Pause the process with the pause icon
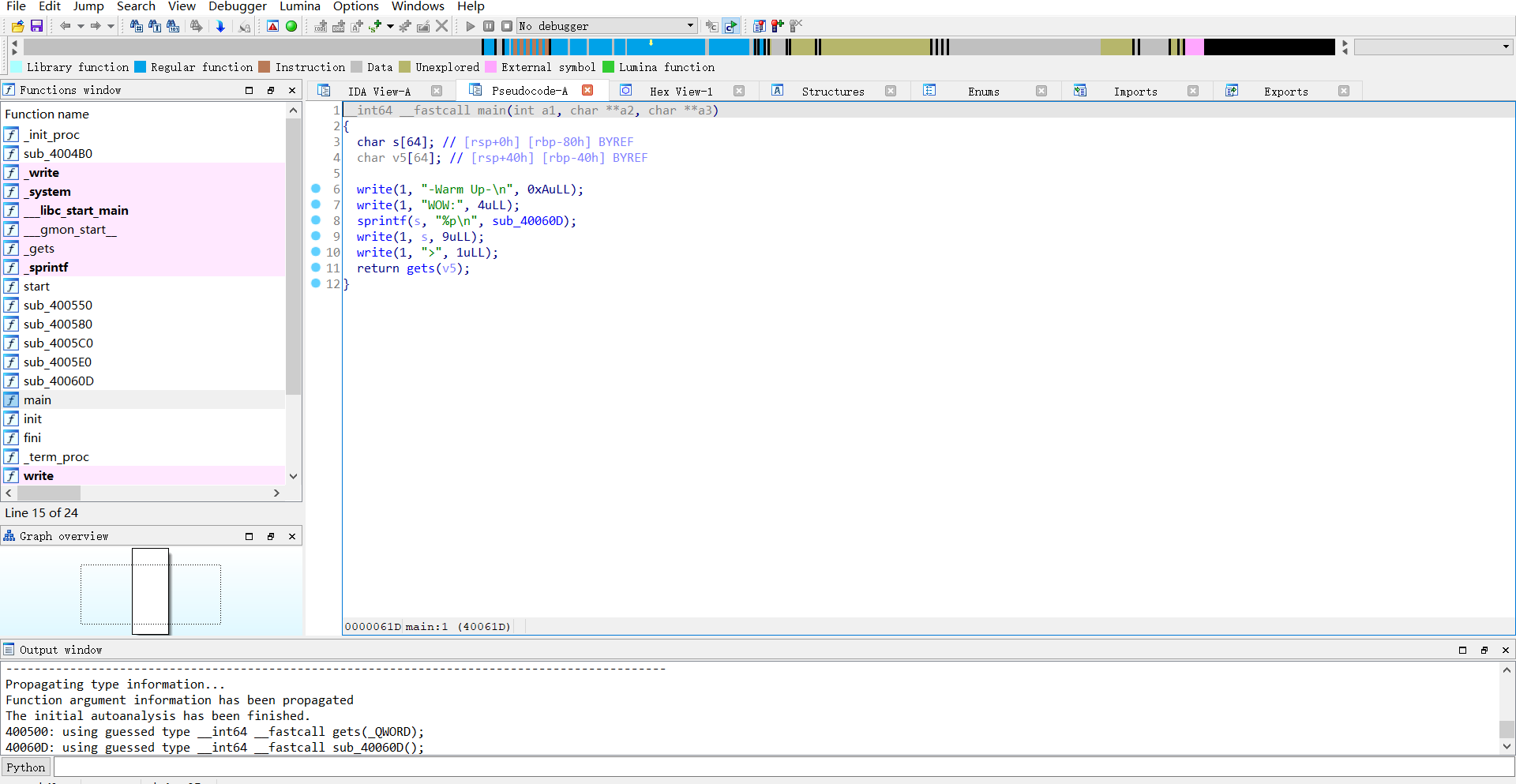Image resolution: width=1516 pixels, height=784 pixels. 489,26
